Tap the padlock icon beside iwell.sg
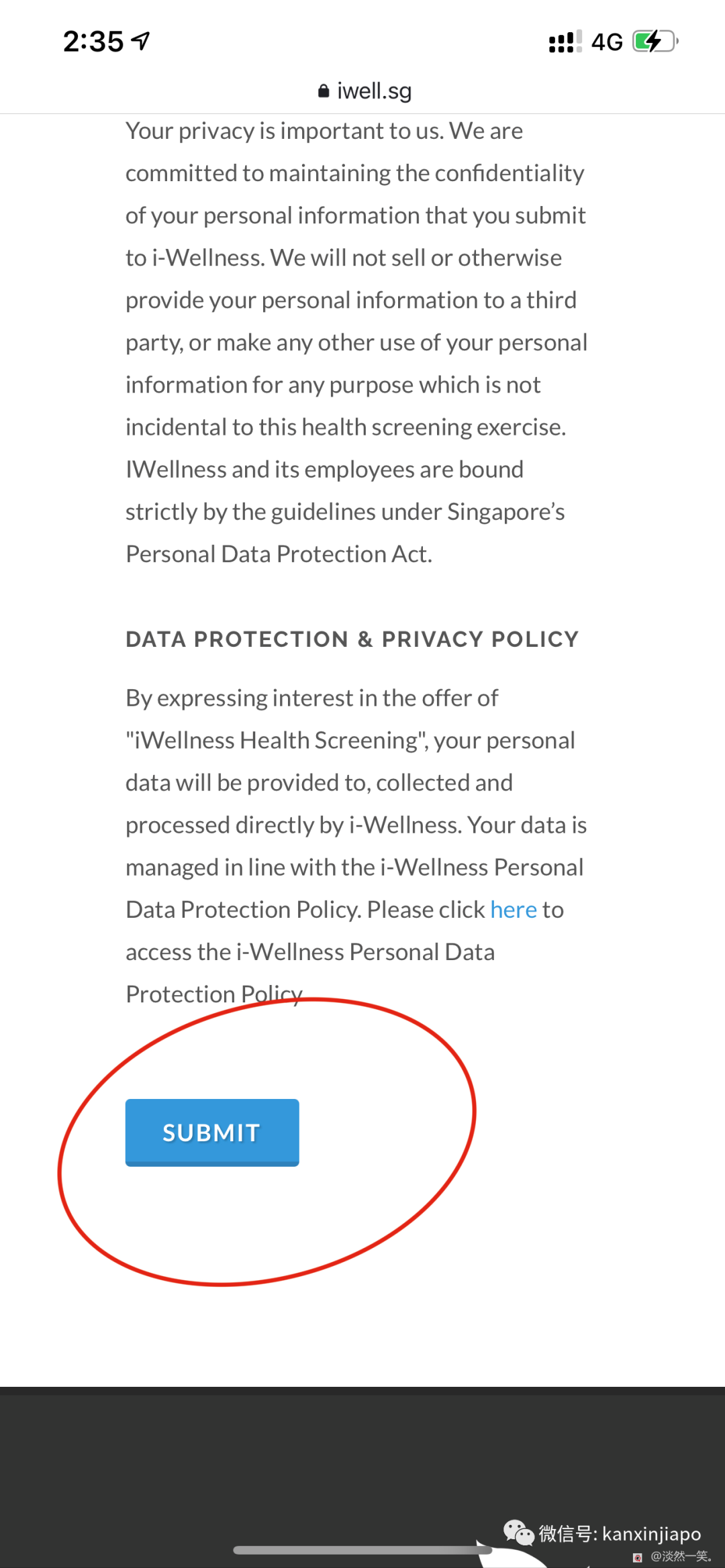725x1568 pixels. pos(324,91)
